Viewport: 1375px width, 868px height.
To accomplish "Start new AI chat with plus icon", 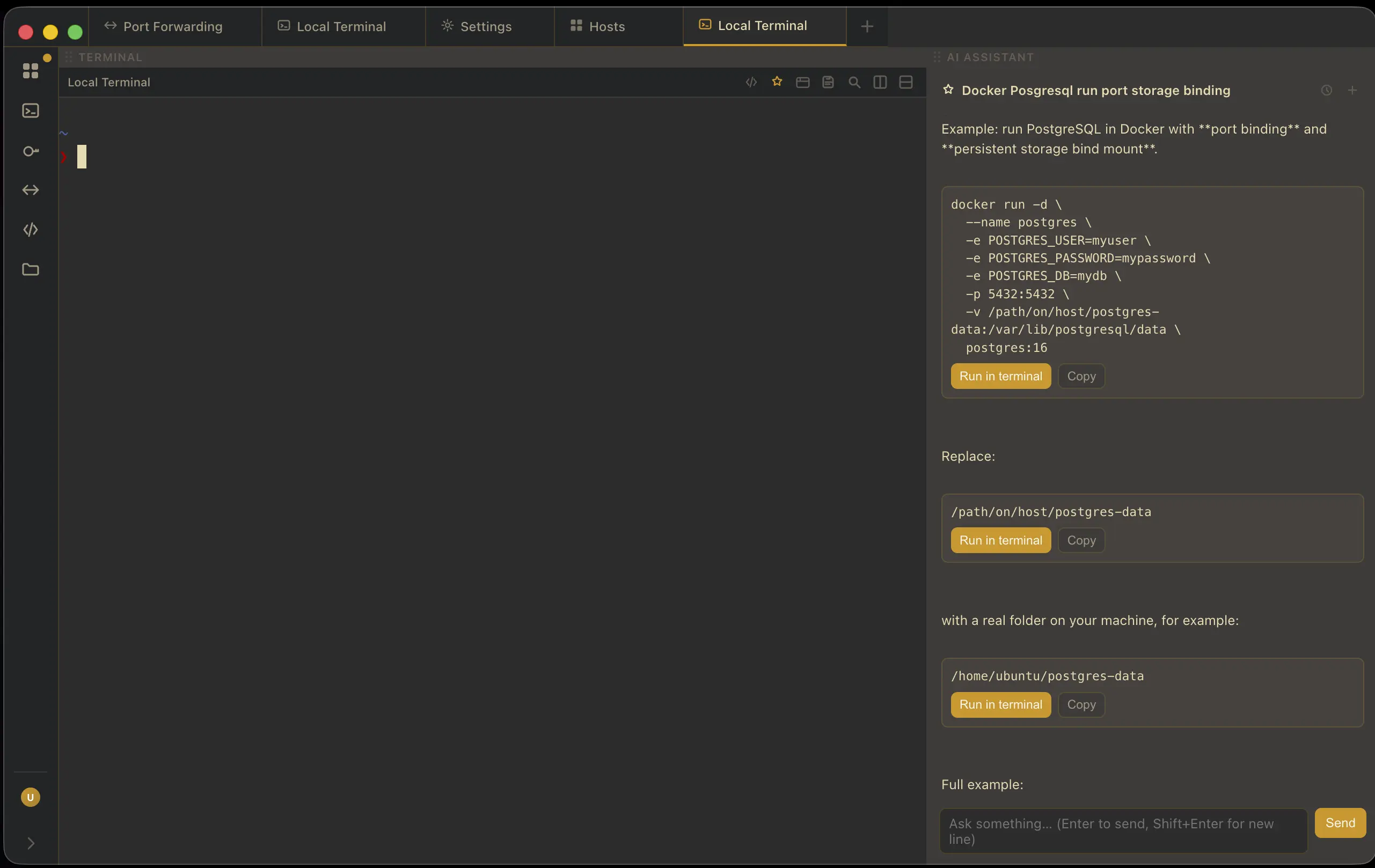I will pyautogui.click(x=1352, y=90).
